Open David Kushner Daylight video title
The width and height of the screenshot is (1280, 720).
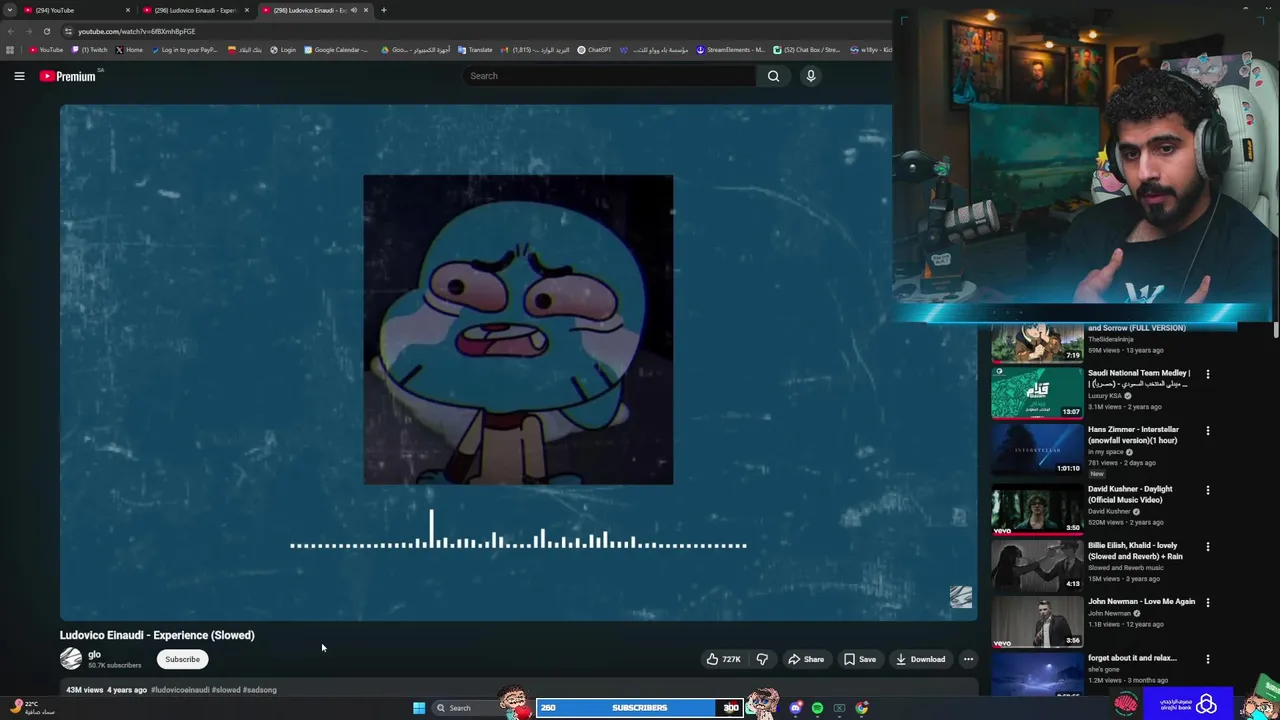click(1130, 494)
